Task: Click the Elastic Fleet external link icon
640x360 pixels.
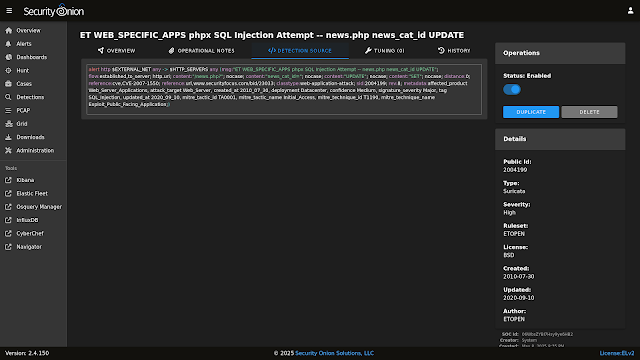Action: tap(8, 193)
